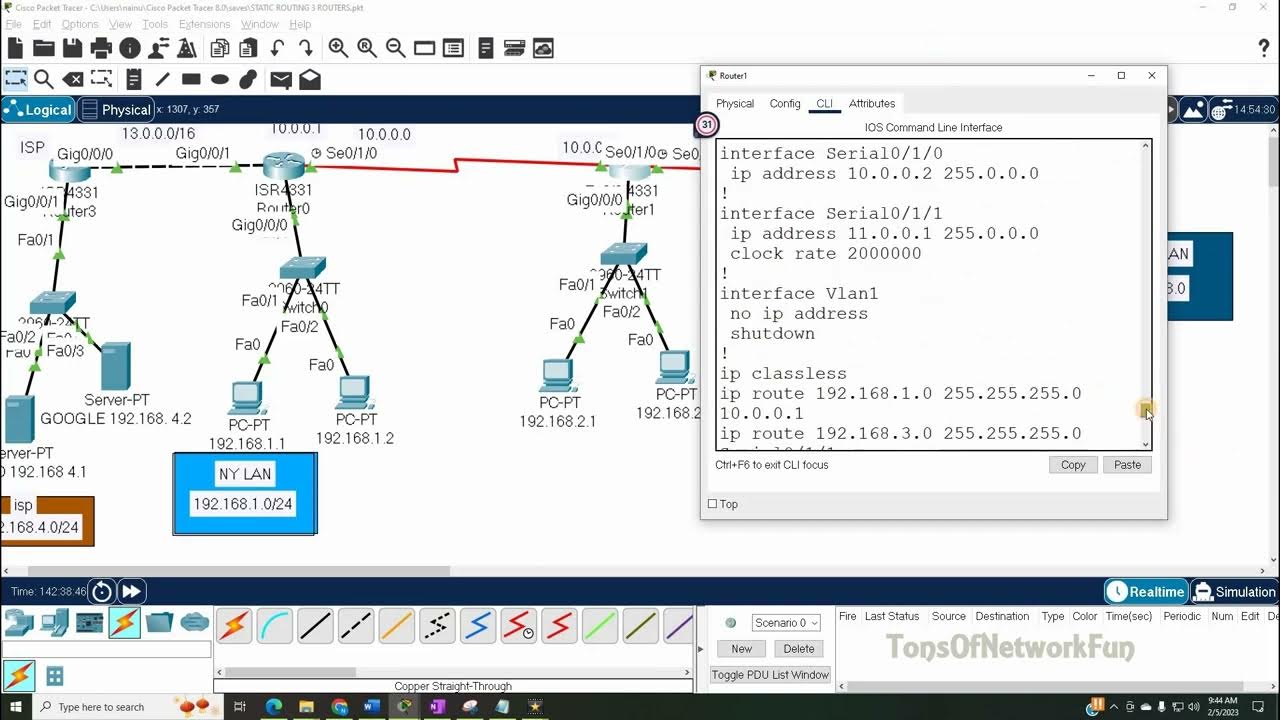Open the Tools menu
This screenshot has width=1280, height=720.
(155, 24)
